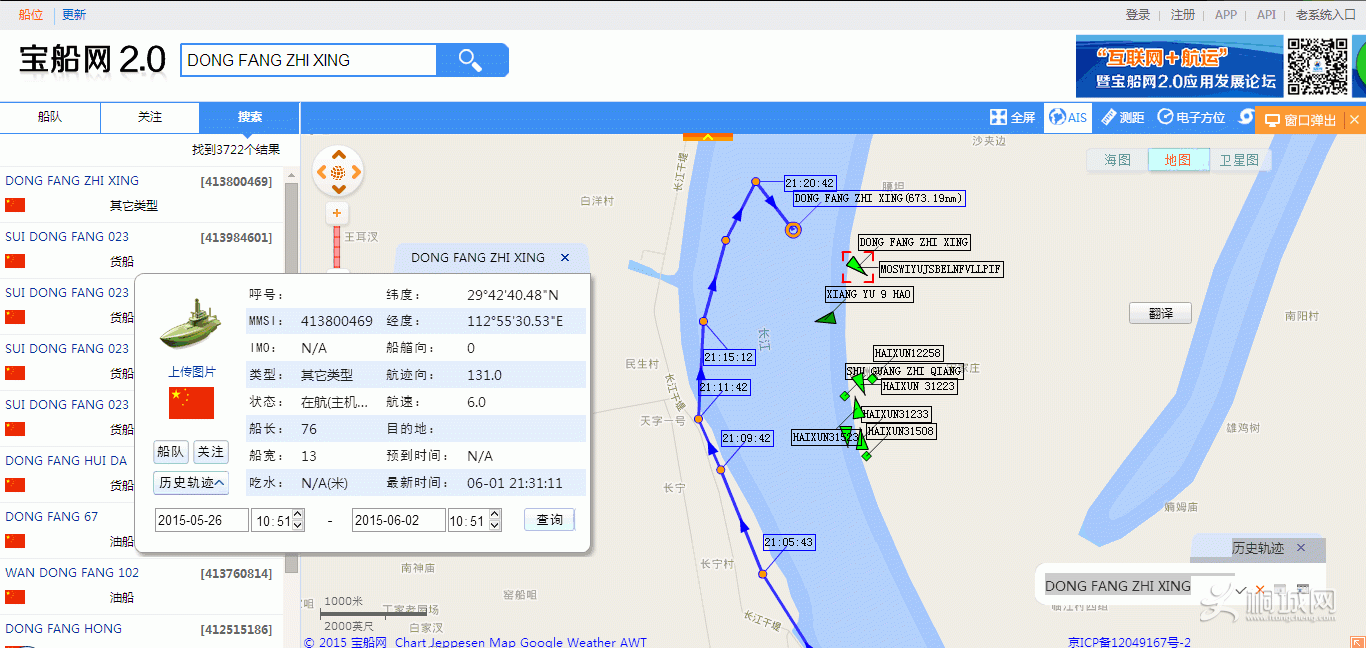The image size is (1366, 648).
Task: Increase the start time with up arrow
Action: (x=298, y=515)
